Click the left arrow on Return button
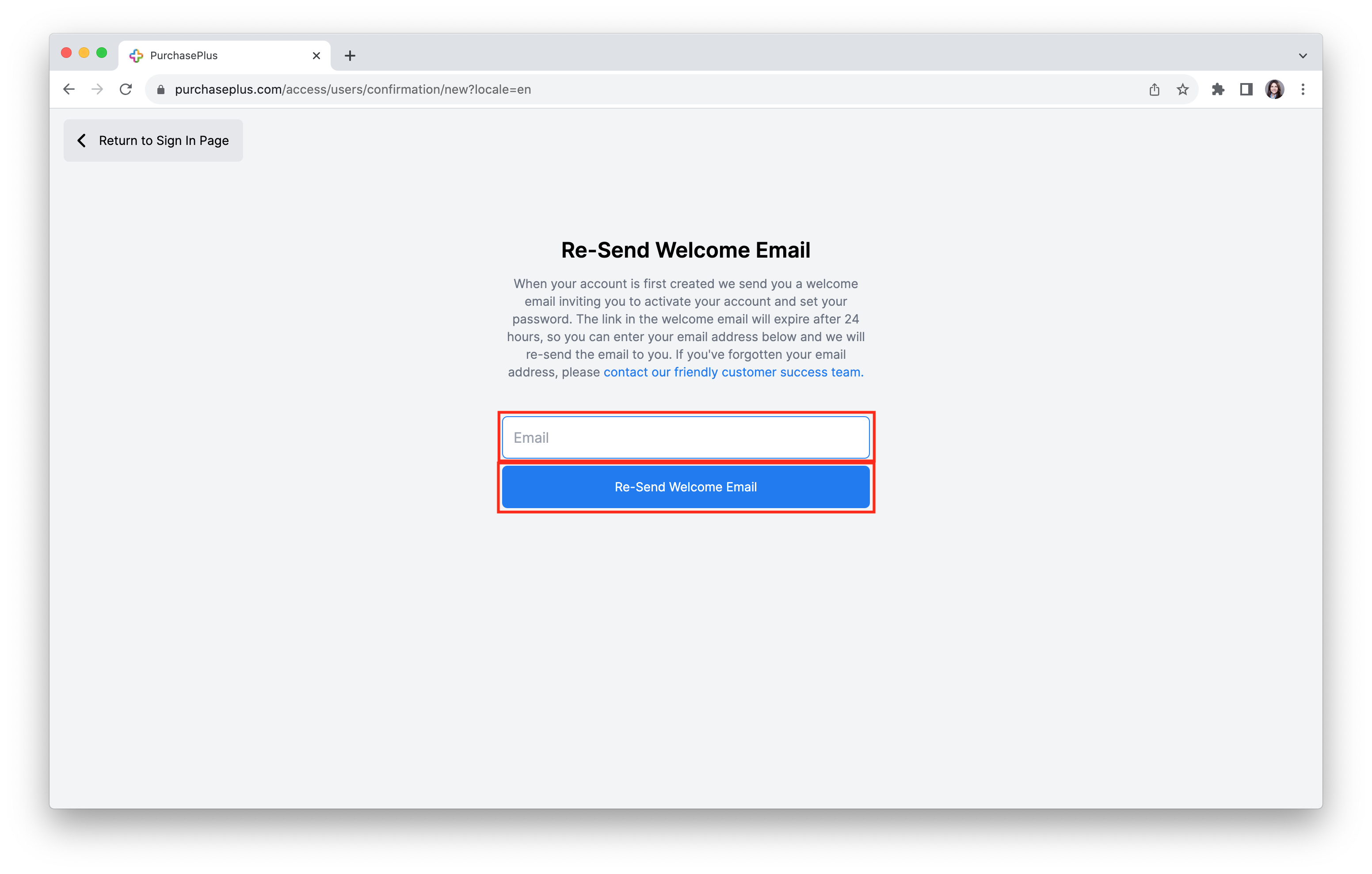1372x874 pixels. point(82,140)
